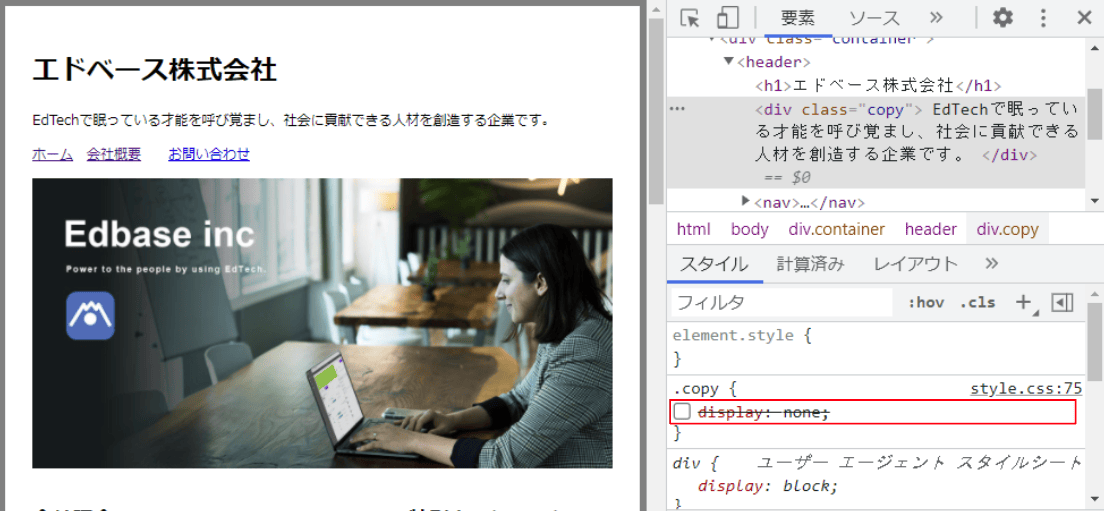This screenshot has height=511, width=1104.
Task: Select the 計算済み sub-tab
Action: coord(810,265)
